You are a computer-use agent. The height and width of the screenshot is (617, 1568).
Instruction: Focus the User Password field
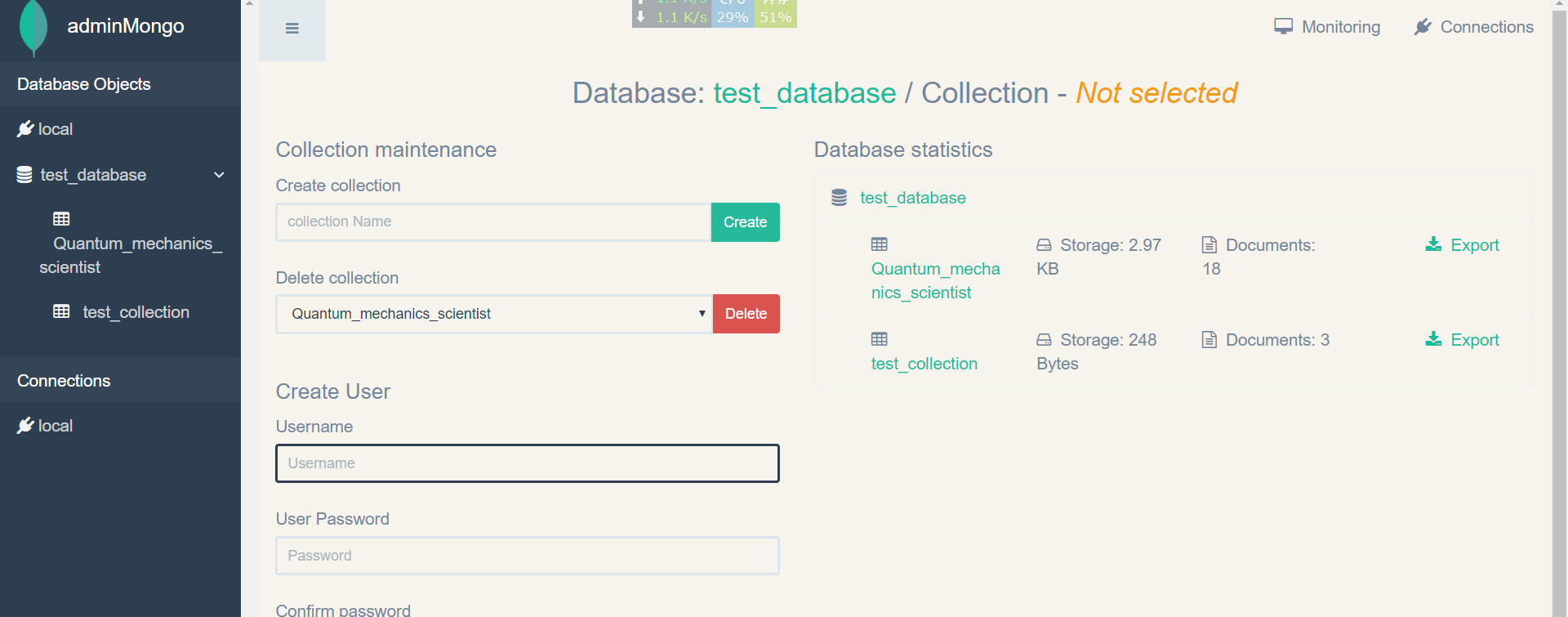pos(528,556)
